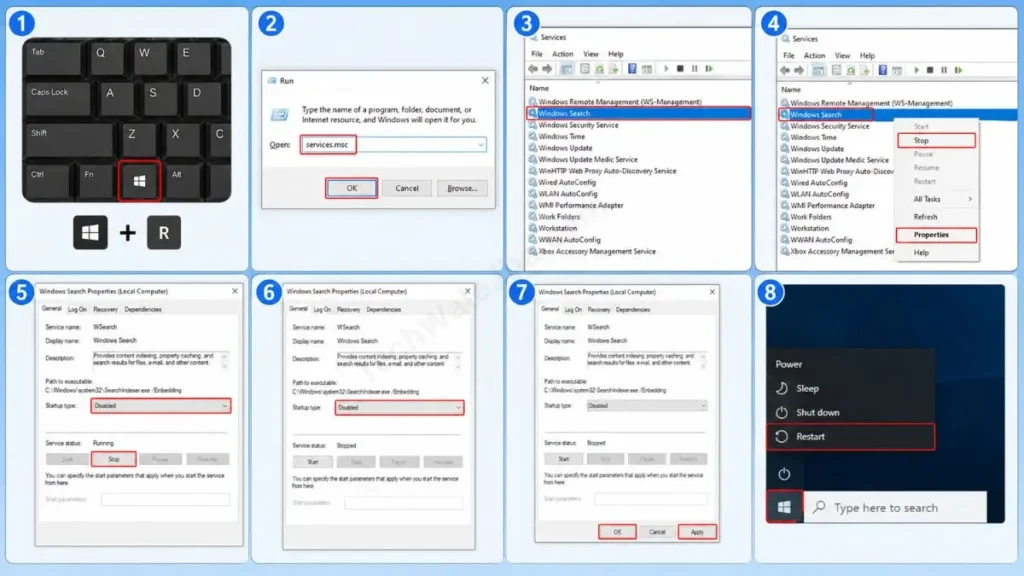
Task: Select Windows Search row in step 3 Services list
Action: [638, 113]
